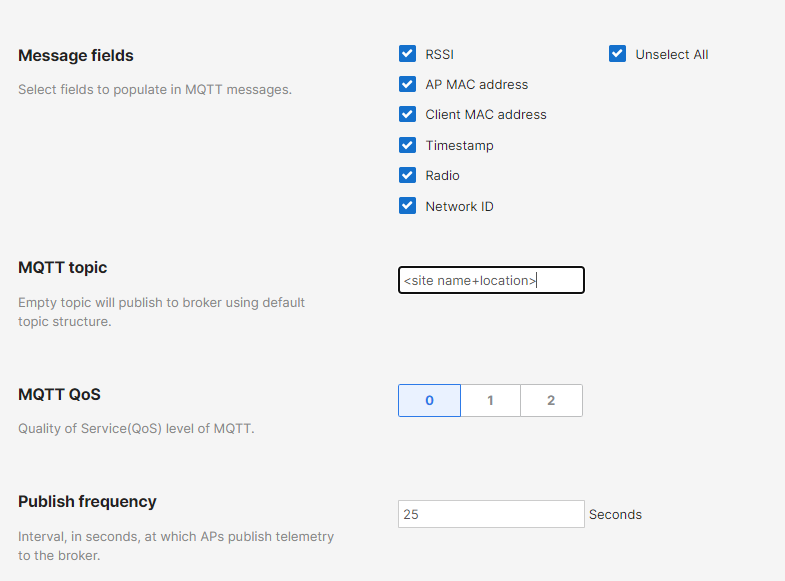The image size is (785, 581).
Task: Set MQTT QoS to level 2
Action: pyautogui.click(x=551, y=400)
